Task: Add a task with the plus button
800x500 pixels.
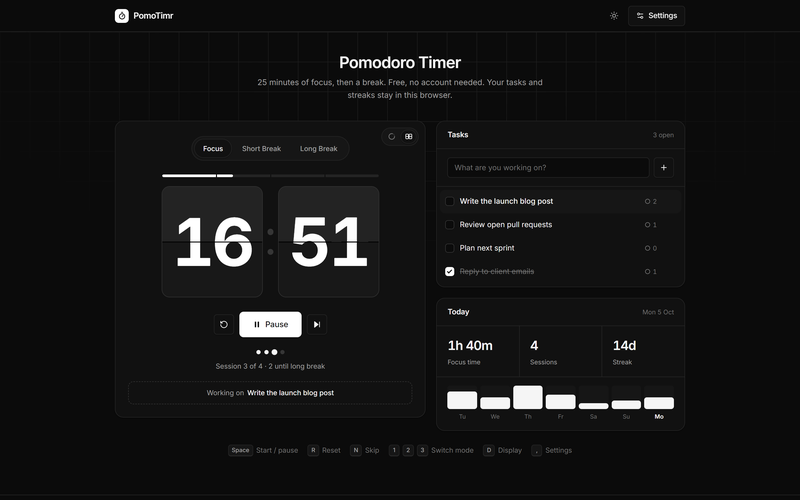Action: click(664, 167)
